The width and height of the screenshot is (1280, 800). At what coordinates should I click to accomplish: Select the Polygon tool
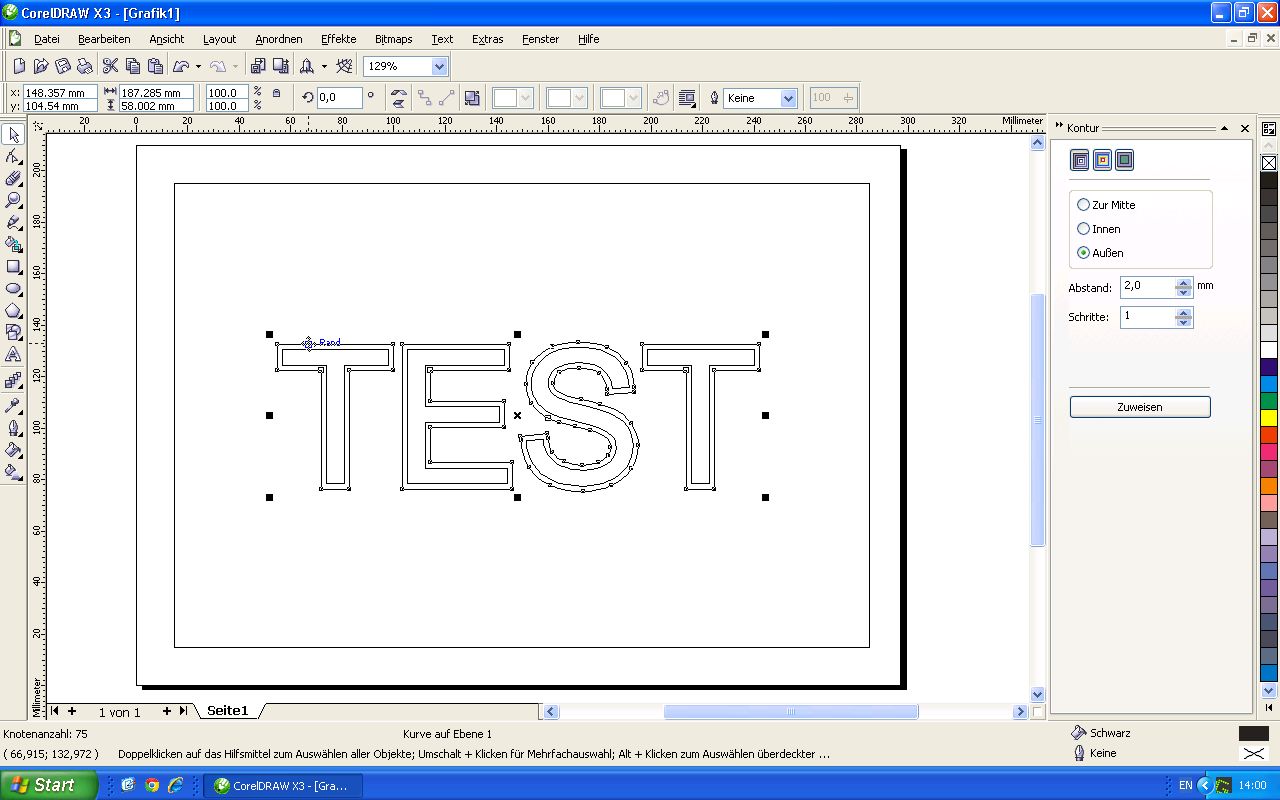(x=14, y=311)
